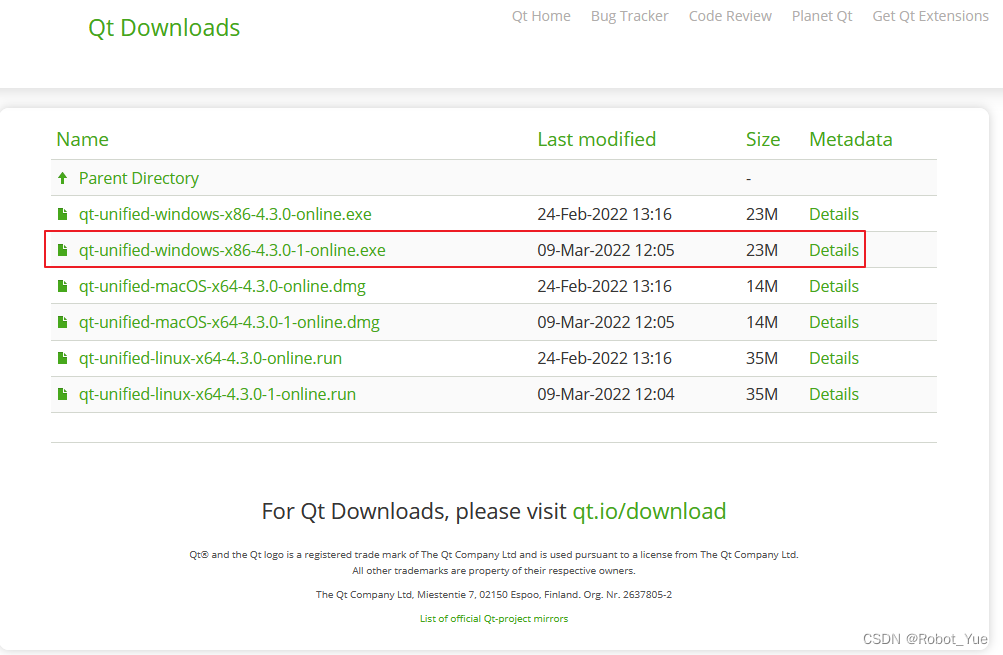Click the Parent Directory up-arrow icon
1003x655 pixels.
pyautogui.click(x=62, y=178)
